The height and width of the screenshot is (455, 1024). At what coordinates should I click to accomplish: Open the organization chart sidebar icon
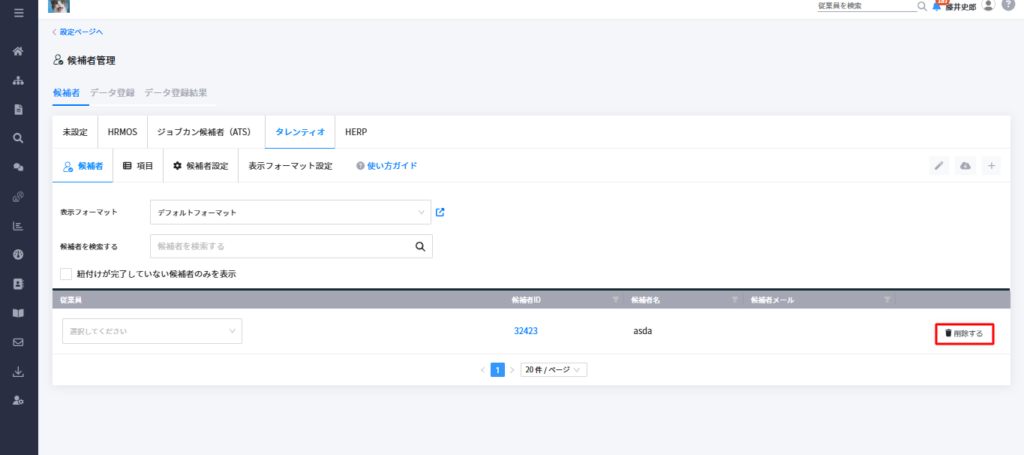19,80
